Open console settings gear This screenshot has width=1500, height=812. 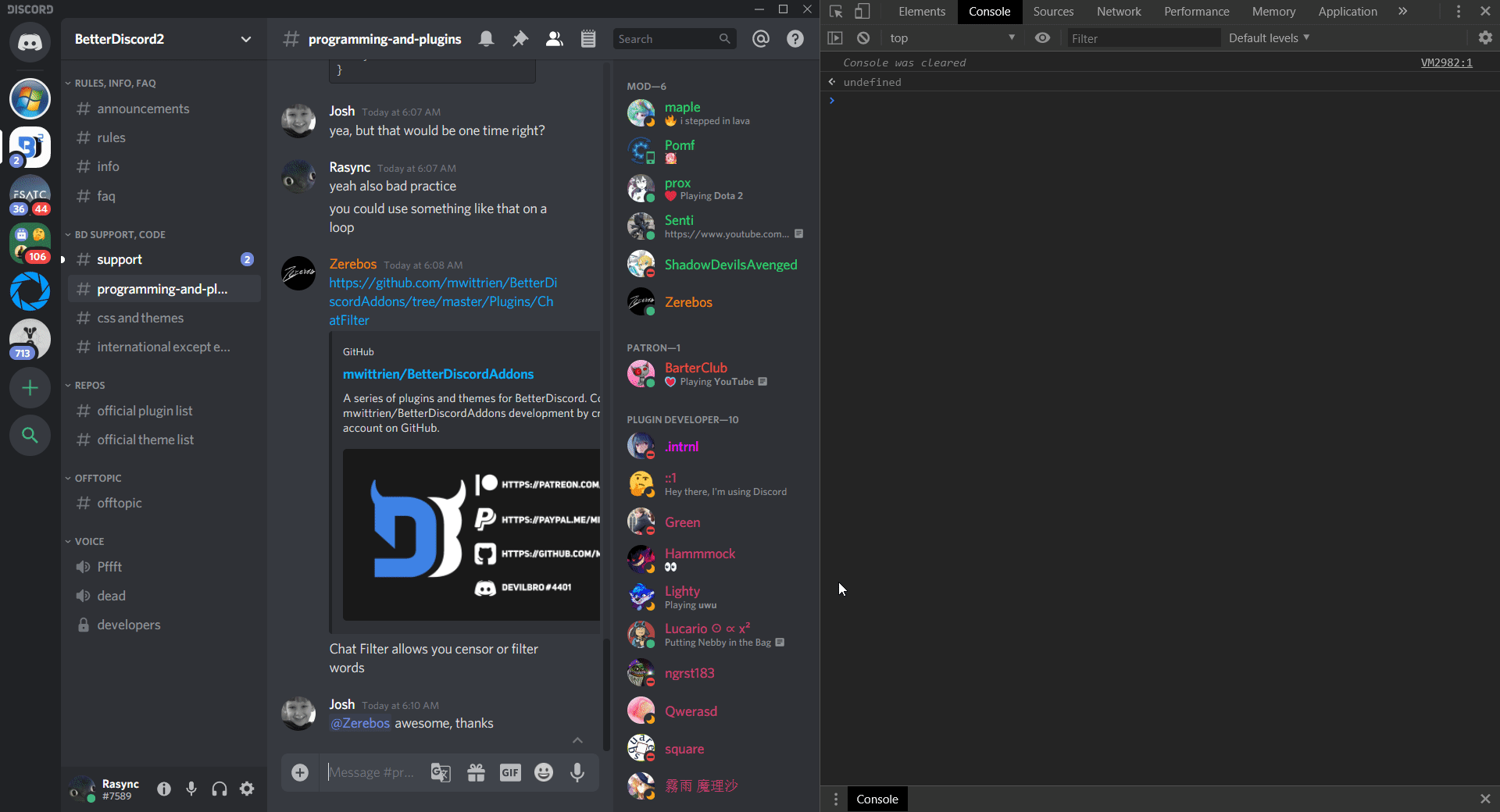[1485, 37]
